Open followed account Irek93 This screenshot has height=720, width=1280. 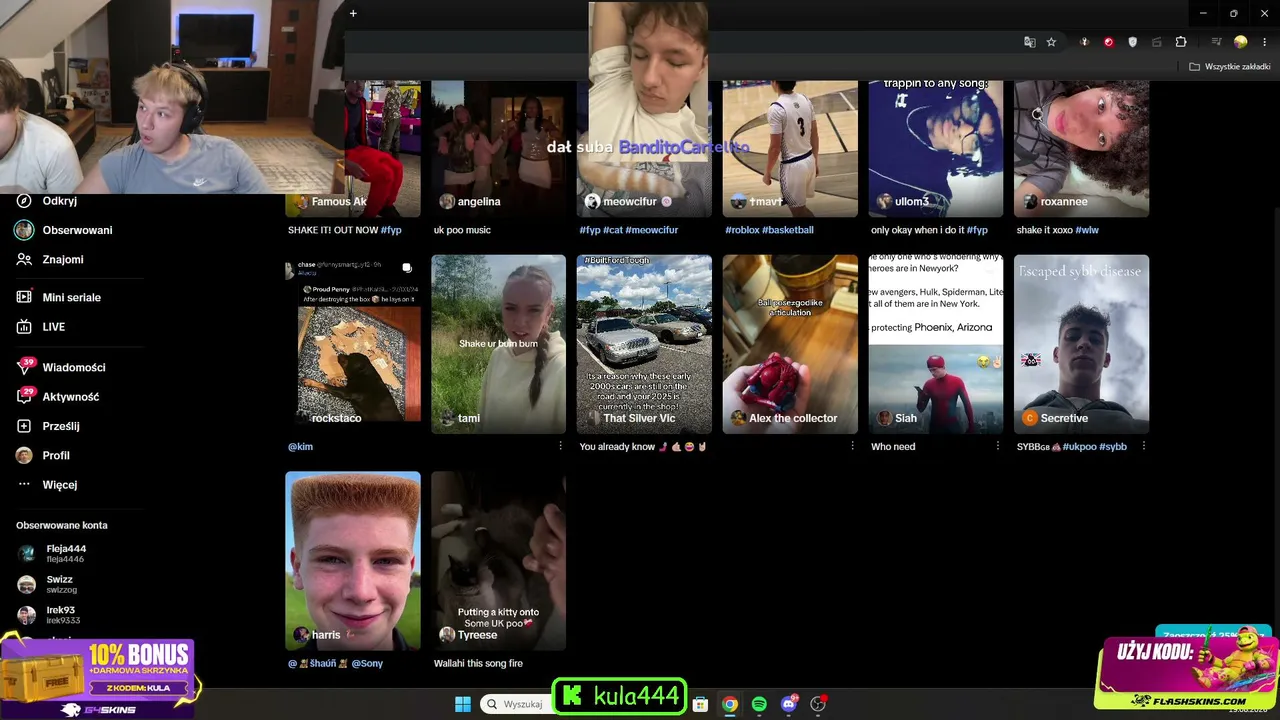[61, 615]
